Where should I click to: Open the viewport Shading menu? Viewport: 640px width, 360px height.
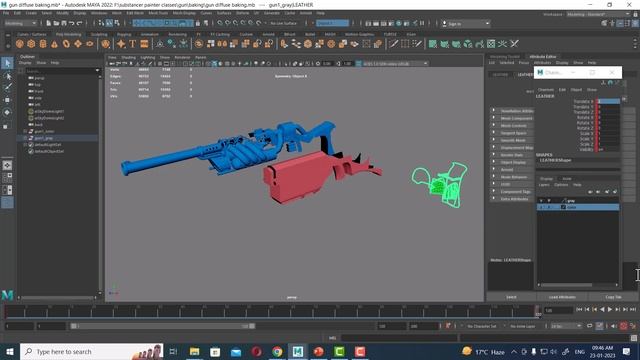point(129,58)
